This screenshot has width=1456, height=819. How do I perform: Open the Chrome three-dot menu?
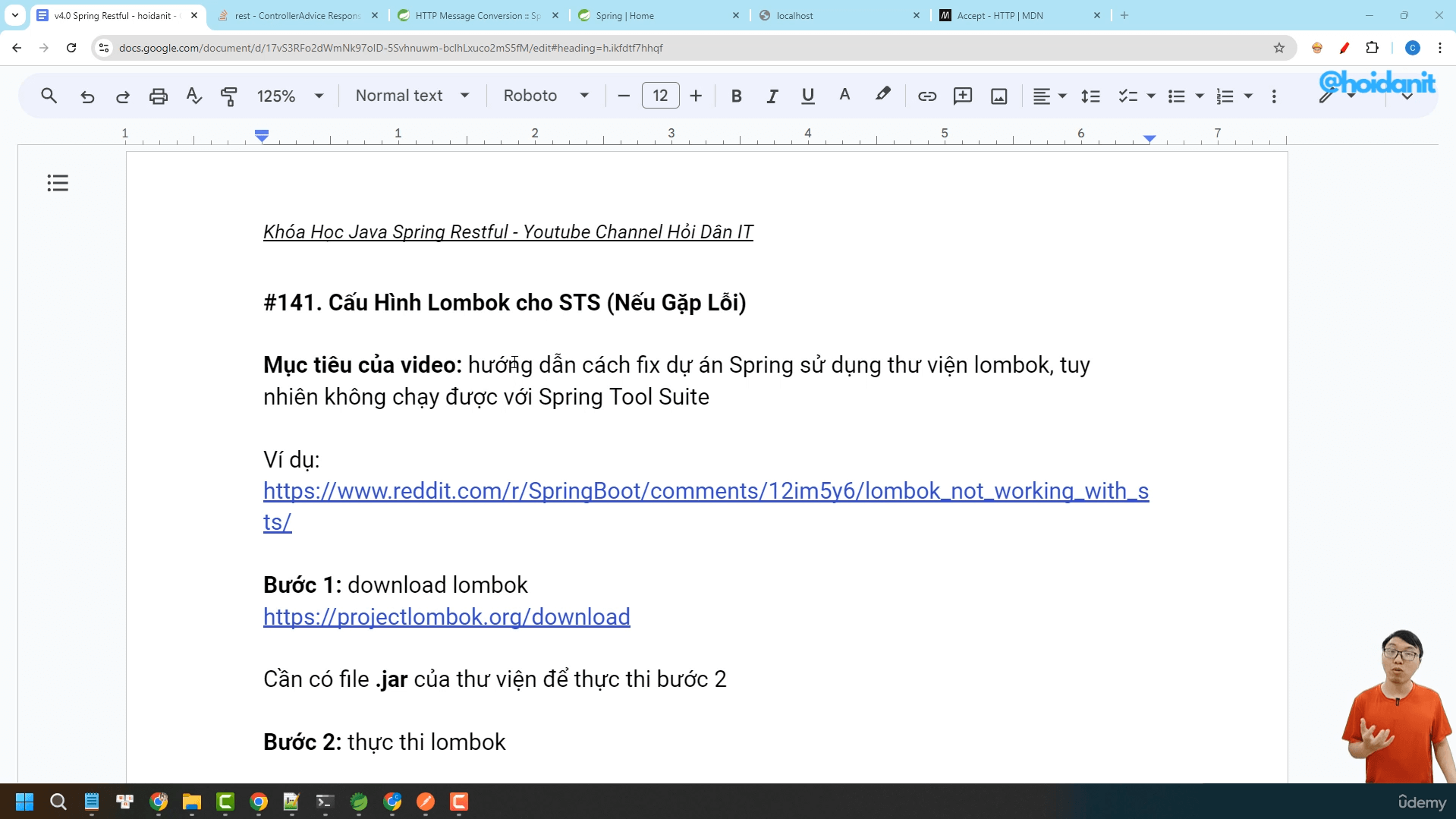[x=1440, y=48]
